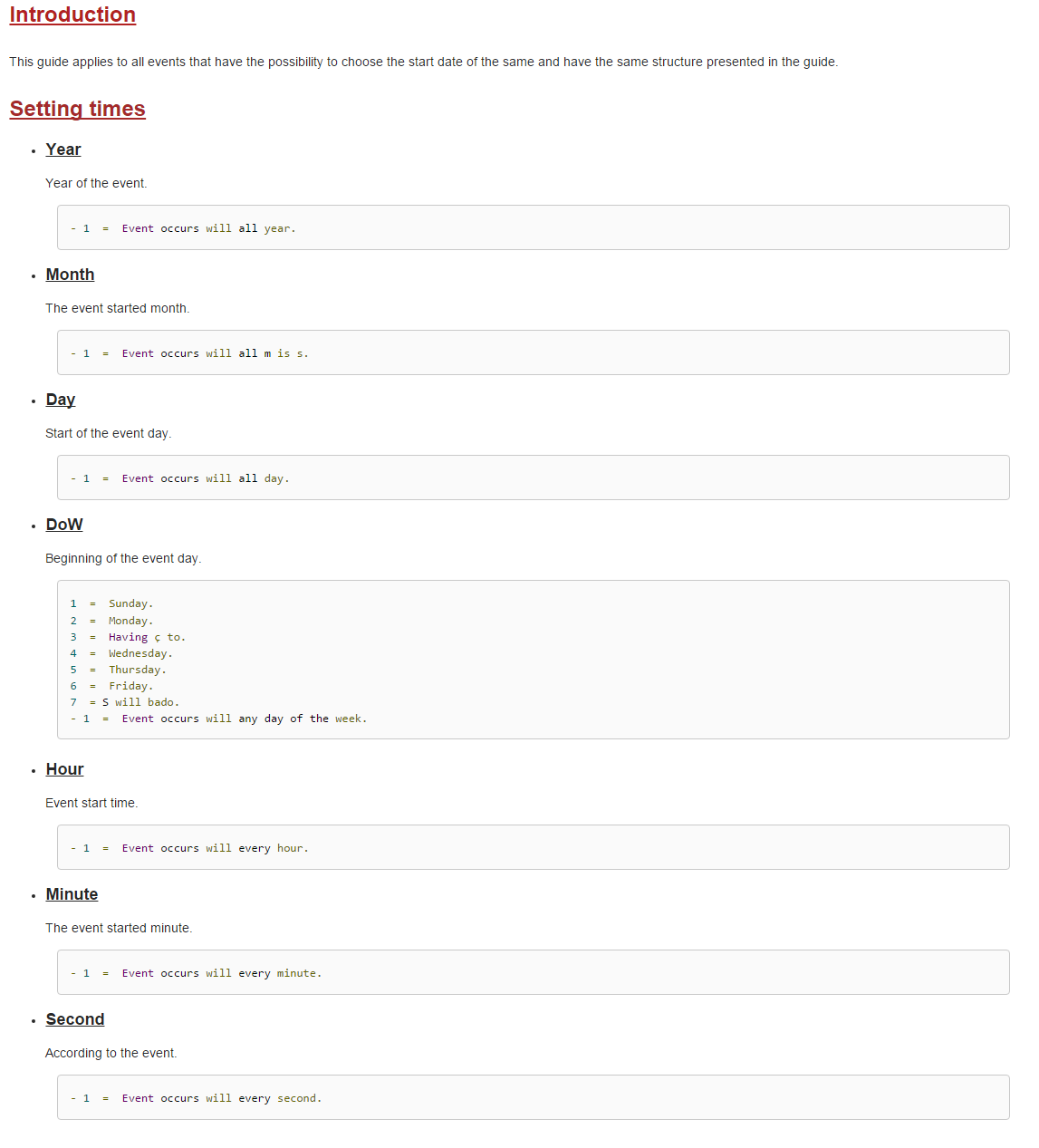Click the introduction paragraph text

pyautogui.click(x=424, y=62)
